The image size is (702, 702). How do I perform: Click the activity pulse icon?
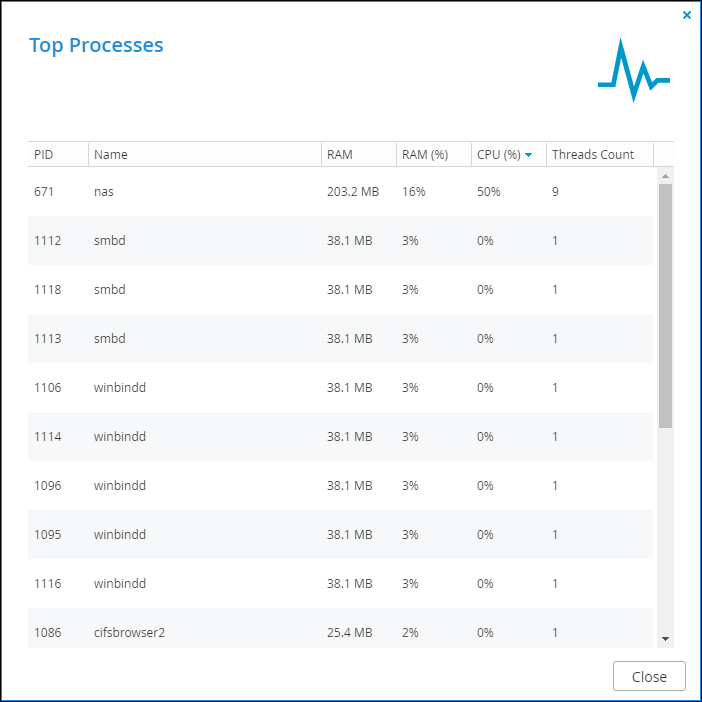[x=634, y=70]
